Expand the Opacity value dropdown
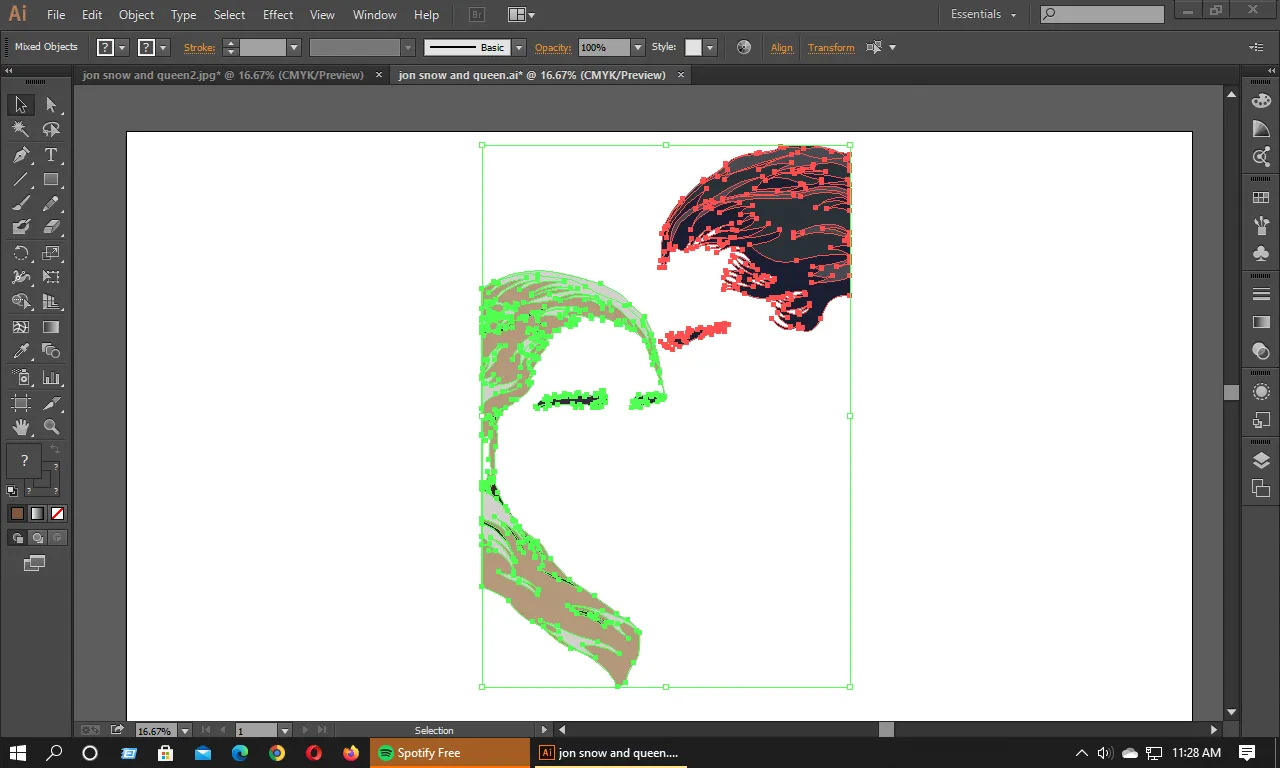Image resolution: width=1280 pixels, height=768 pixels. pyautogui.click(x=638, y=47)
